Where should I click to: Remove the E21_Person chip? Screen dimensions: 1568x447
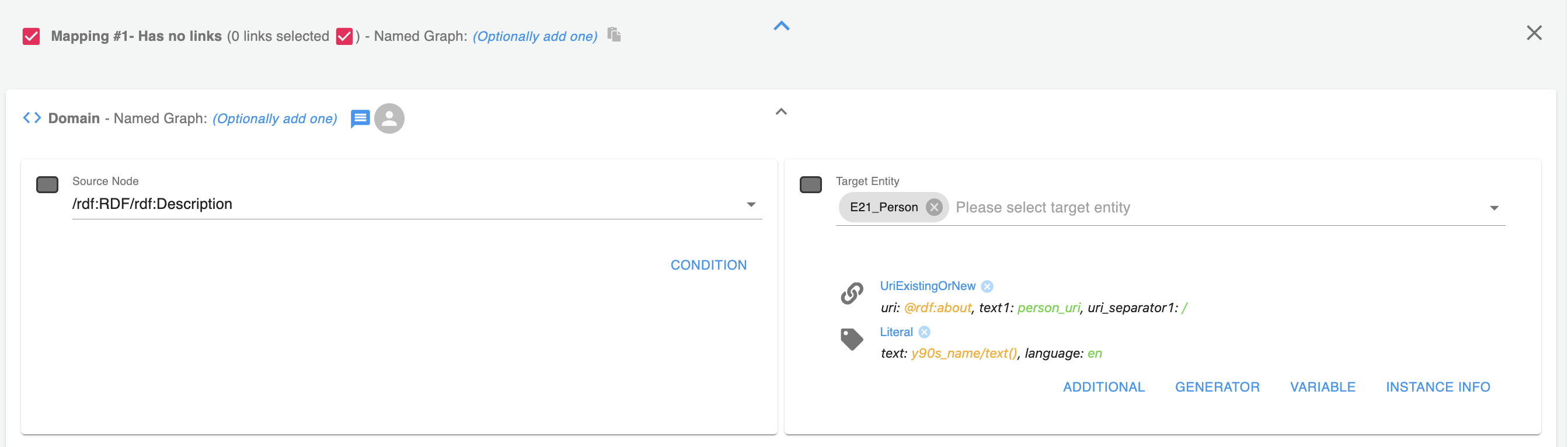934,207
